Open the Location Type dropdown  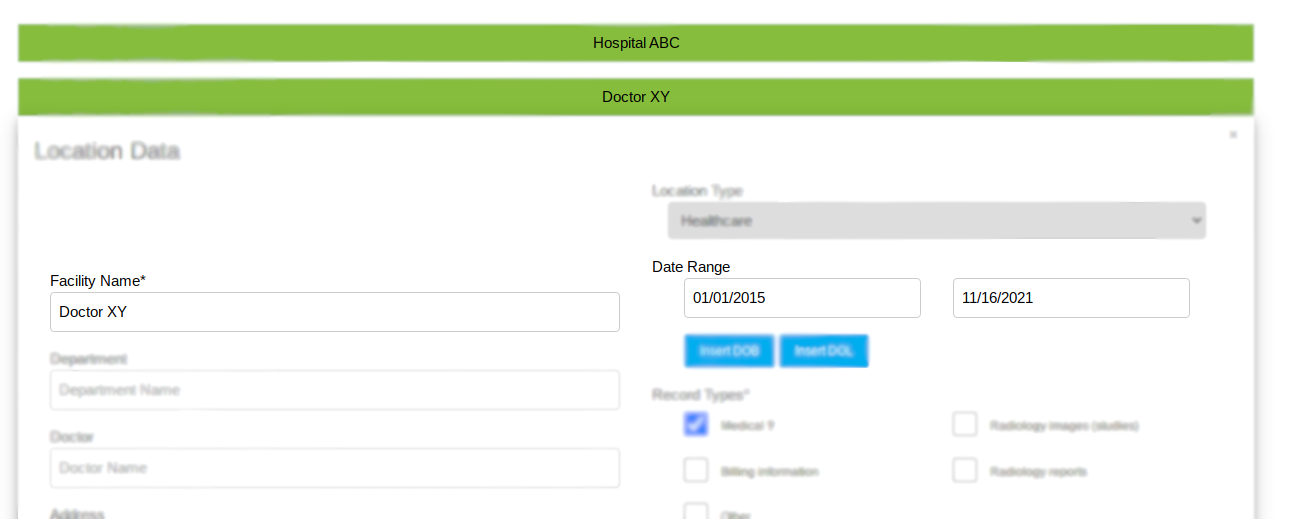tap(935, 221)
